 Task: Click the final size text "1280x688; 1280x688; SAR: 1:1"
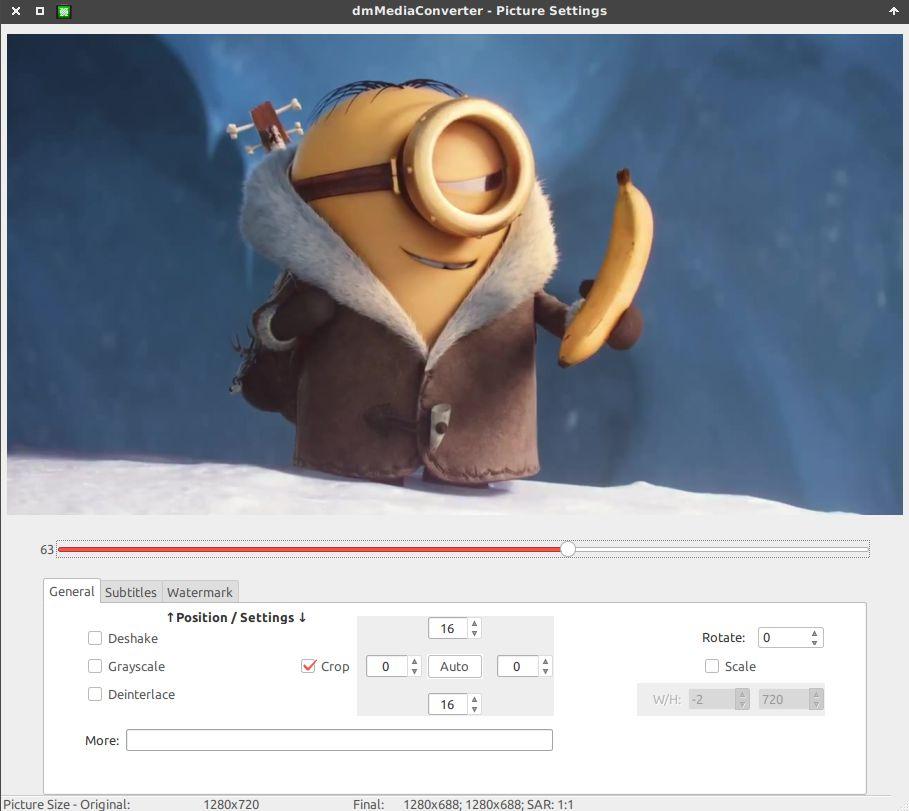point(488,804)
